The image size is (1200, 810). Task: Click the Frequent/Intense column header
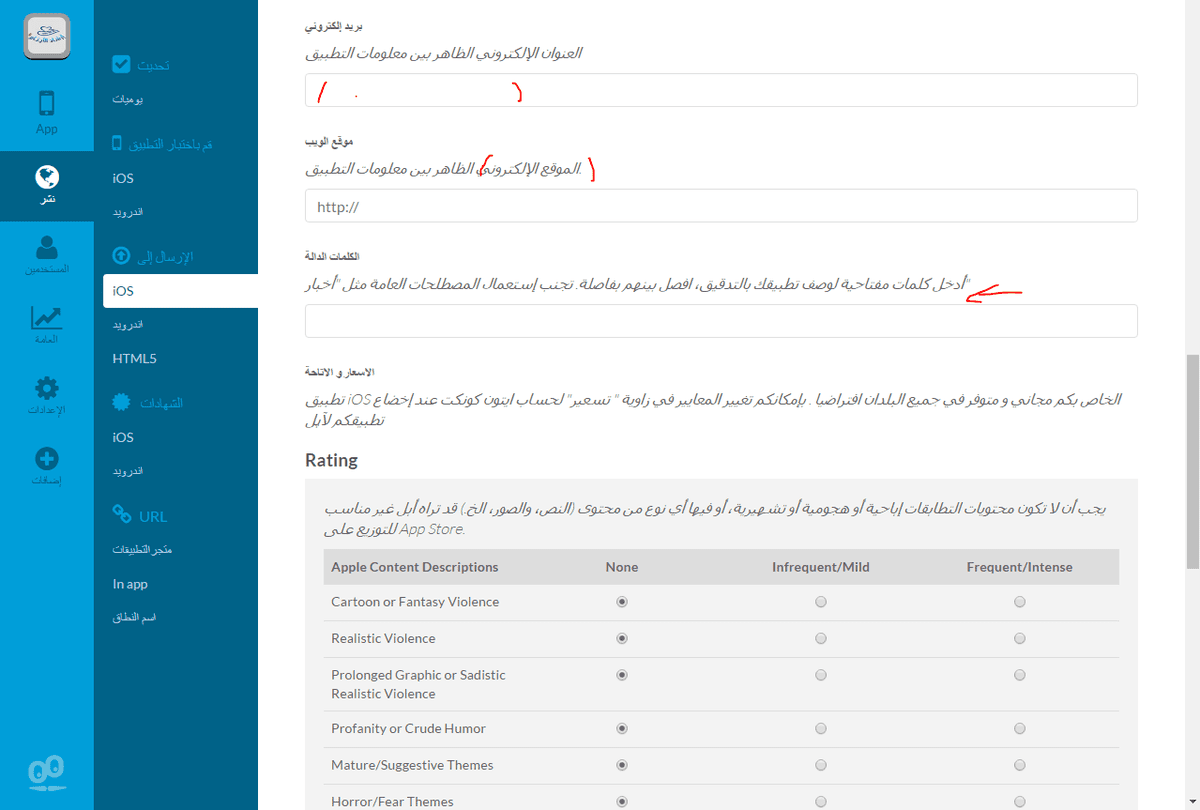[x=1019, y=567]
